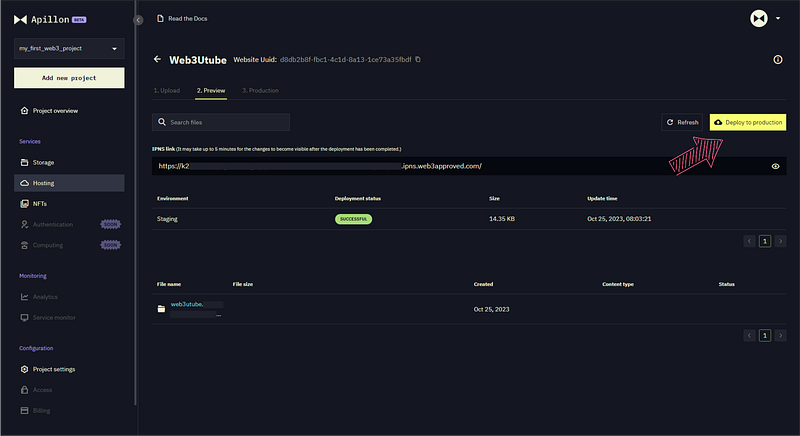
Task: Click the Created column header
Action: (x=483, y=284)
